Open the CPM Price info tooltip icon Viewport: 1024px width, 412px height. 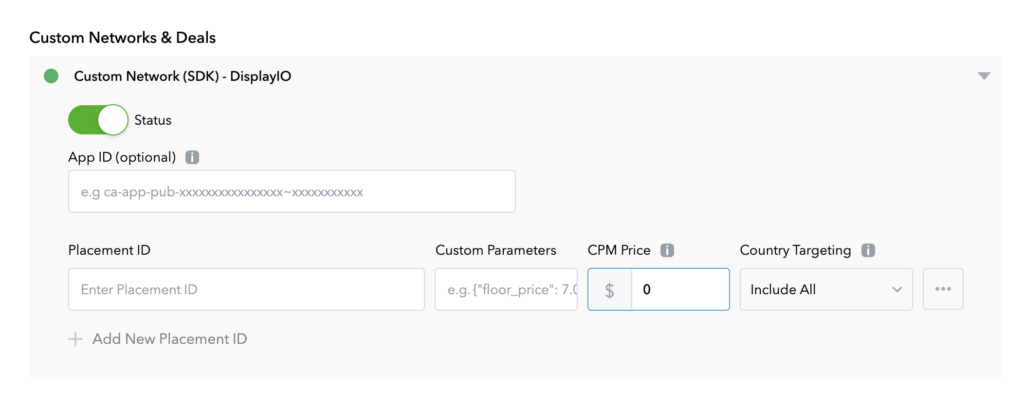[x=667, y=251]
